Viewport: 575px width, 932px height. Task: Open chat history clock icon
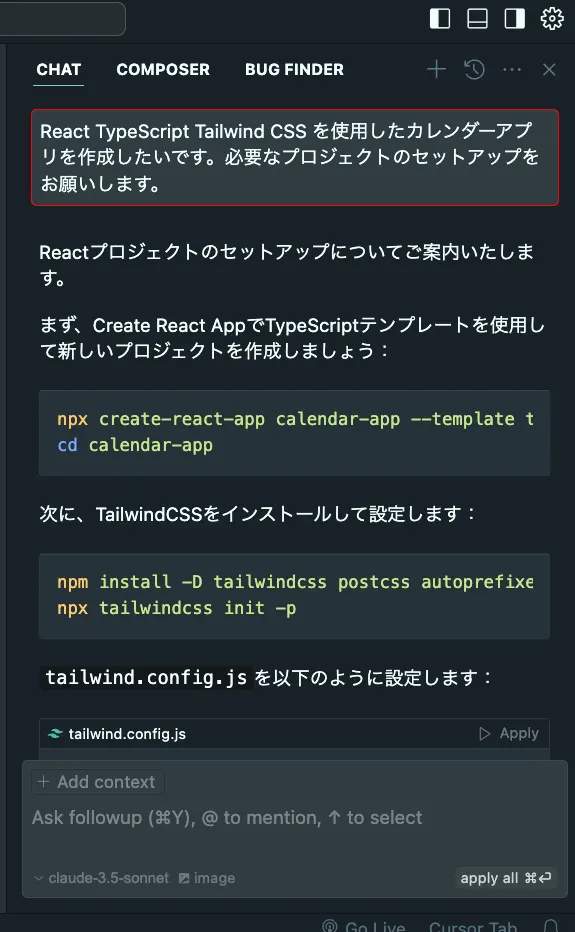474,70
